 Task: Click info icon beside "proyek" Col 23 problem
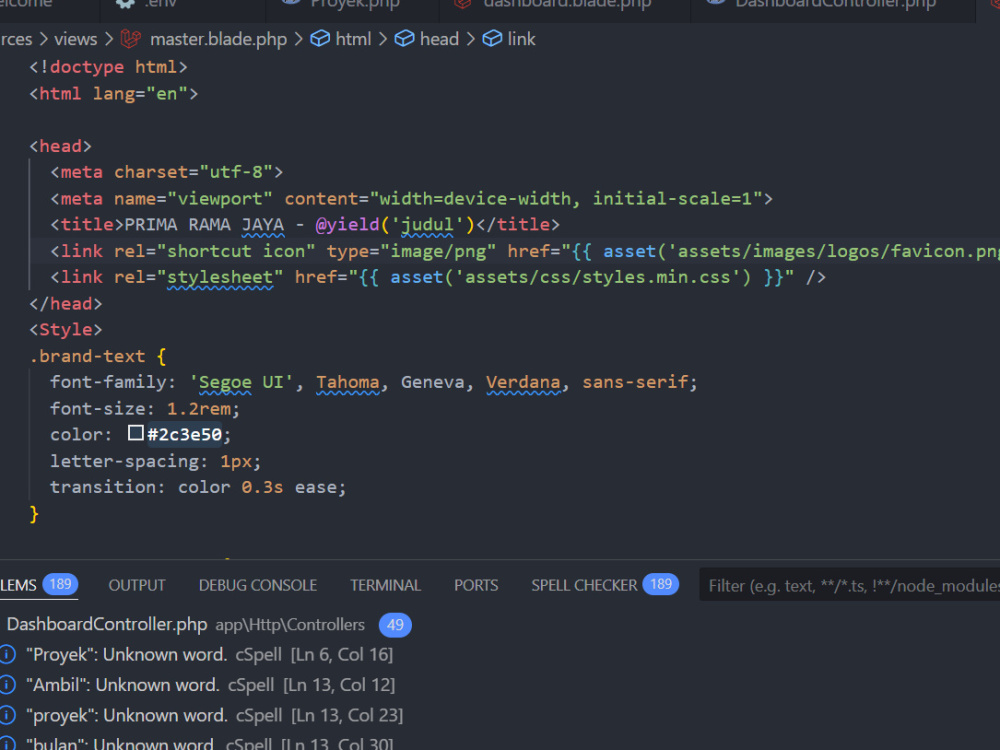coord(8,716)
